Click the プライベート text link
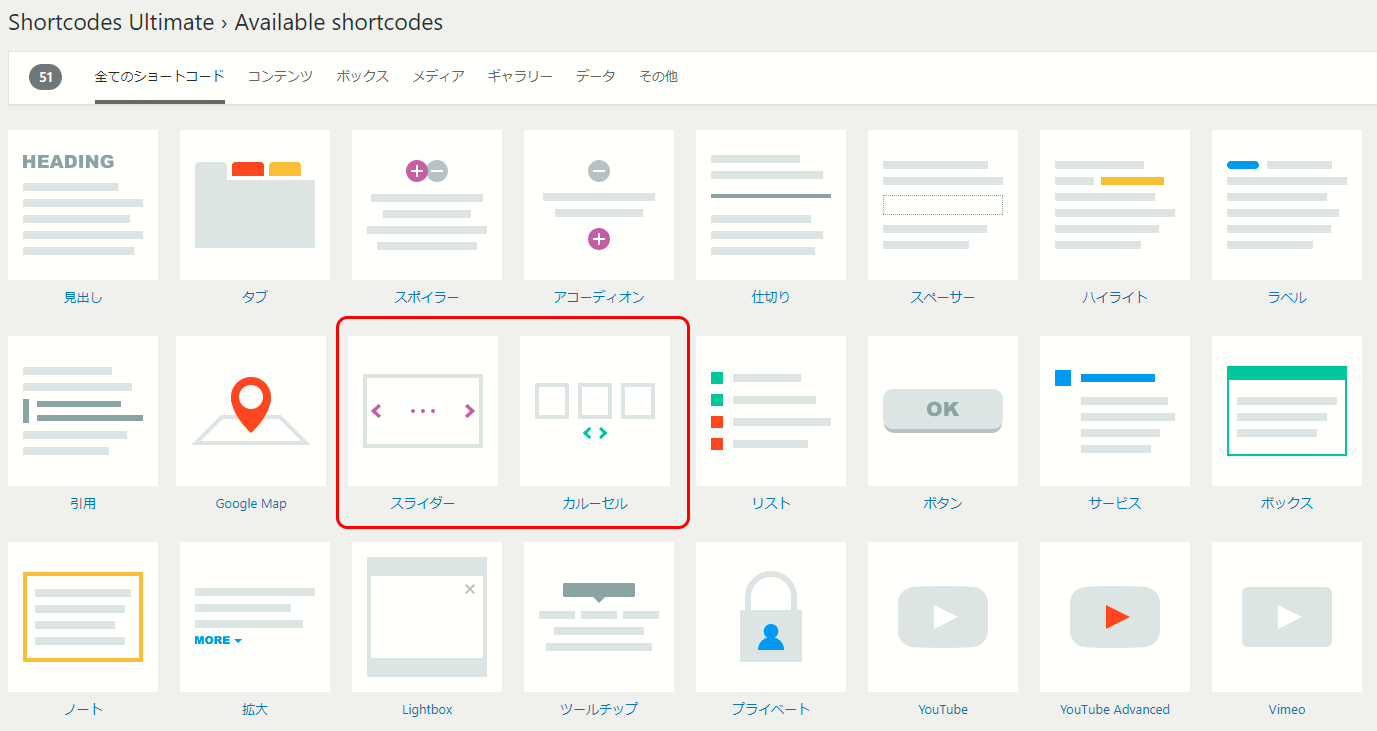 point(771,709)
